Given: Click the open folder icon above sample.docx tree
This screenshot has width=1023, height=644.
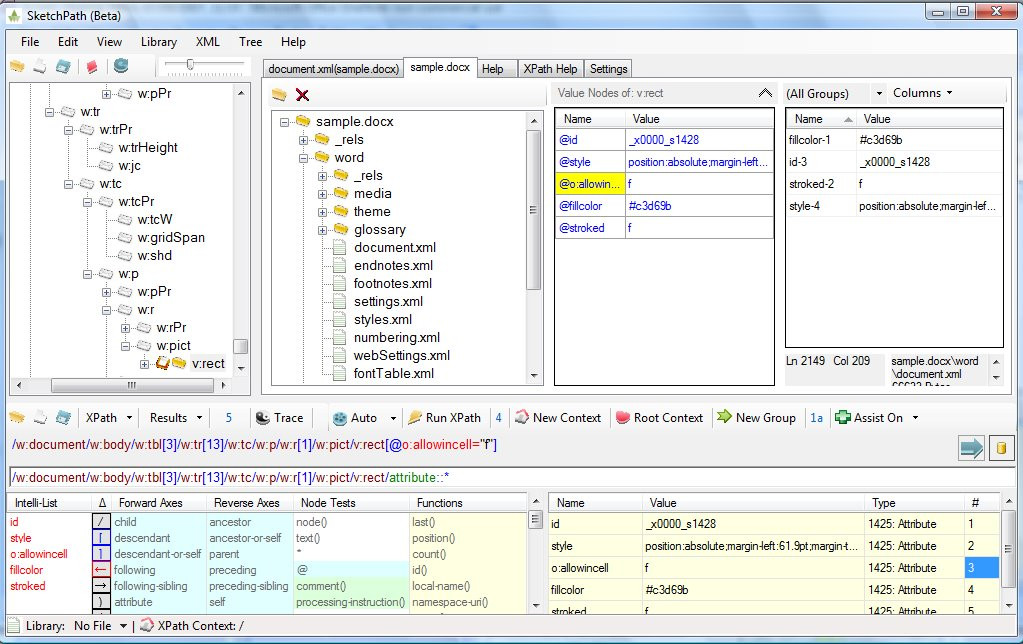Looking at the screenshot, I should click(x=279, y=95).
